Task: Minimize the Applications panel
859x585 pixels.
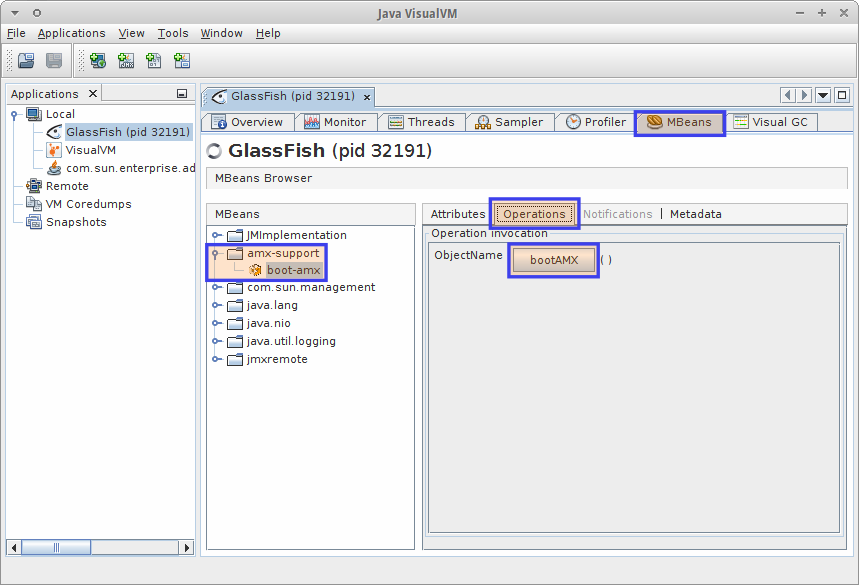Action: click(182, 94)
